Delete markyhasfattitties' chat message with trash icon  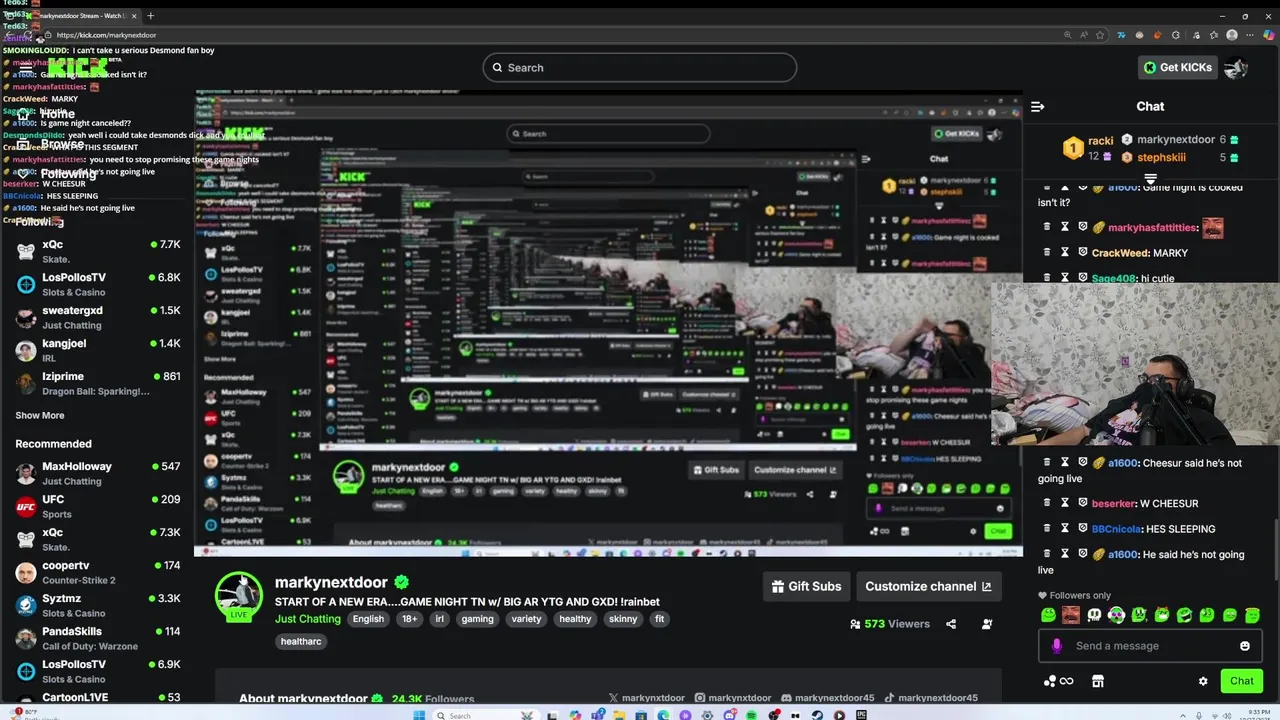1047,227
